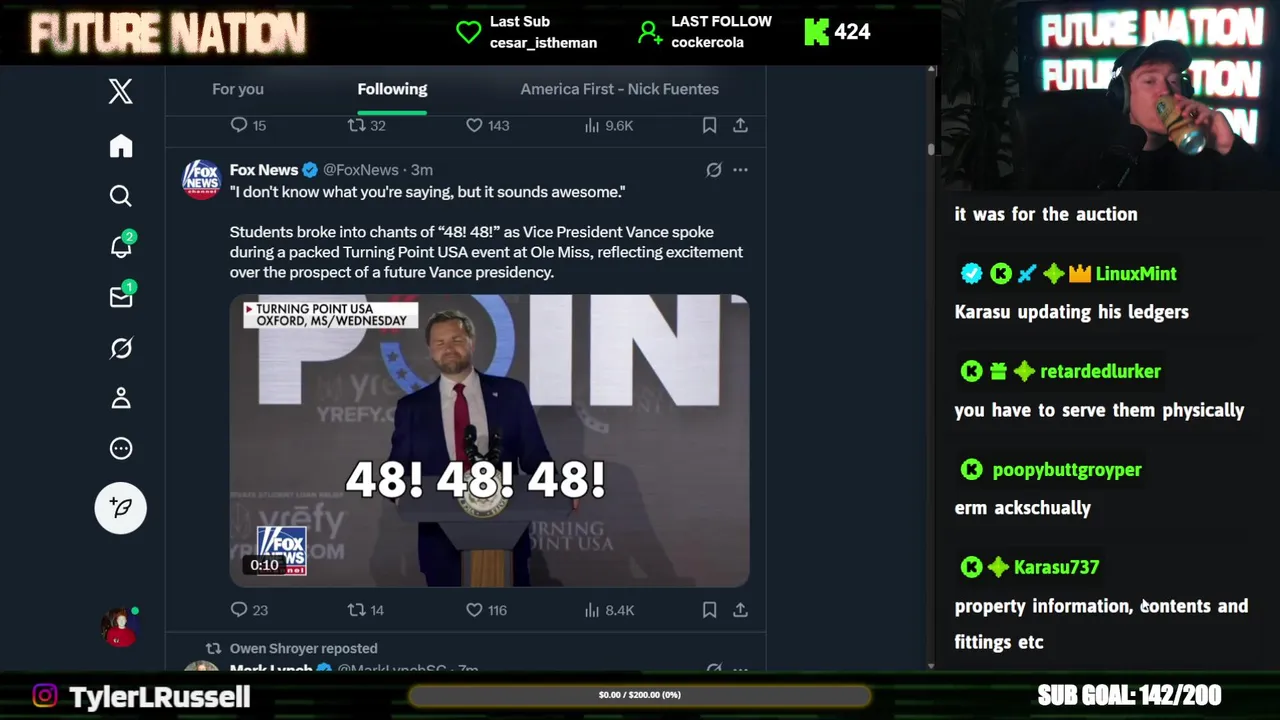Open America First - Nick Fuentes tab
Screen dimensions: 1280x720
click(619, 89)
